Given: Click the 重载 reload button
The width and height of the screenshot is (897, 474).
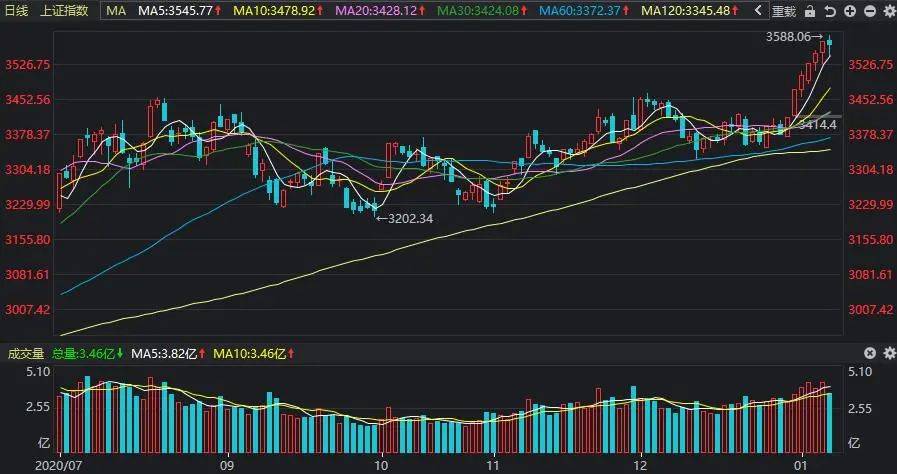Looking at the screenshot, I should (785, 12).
